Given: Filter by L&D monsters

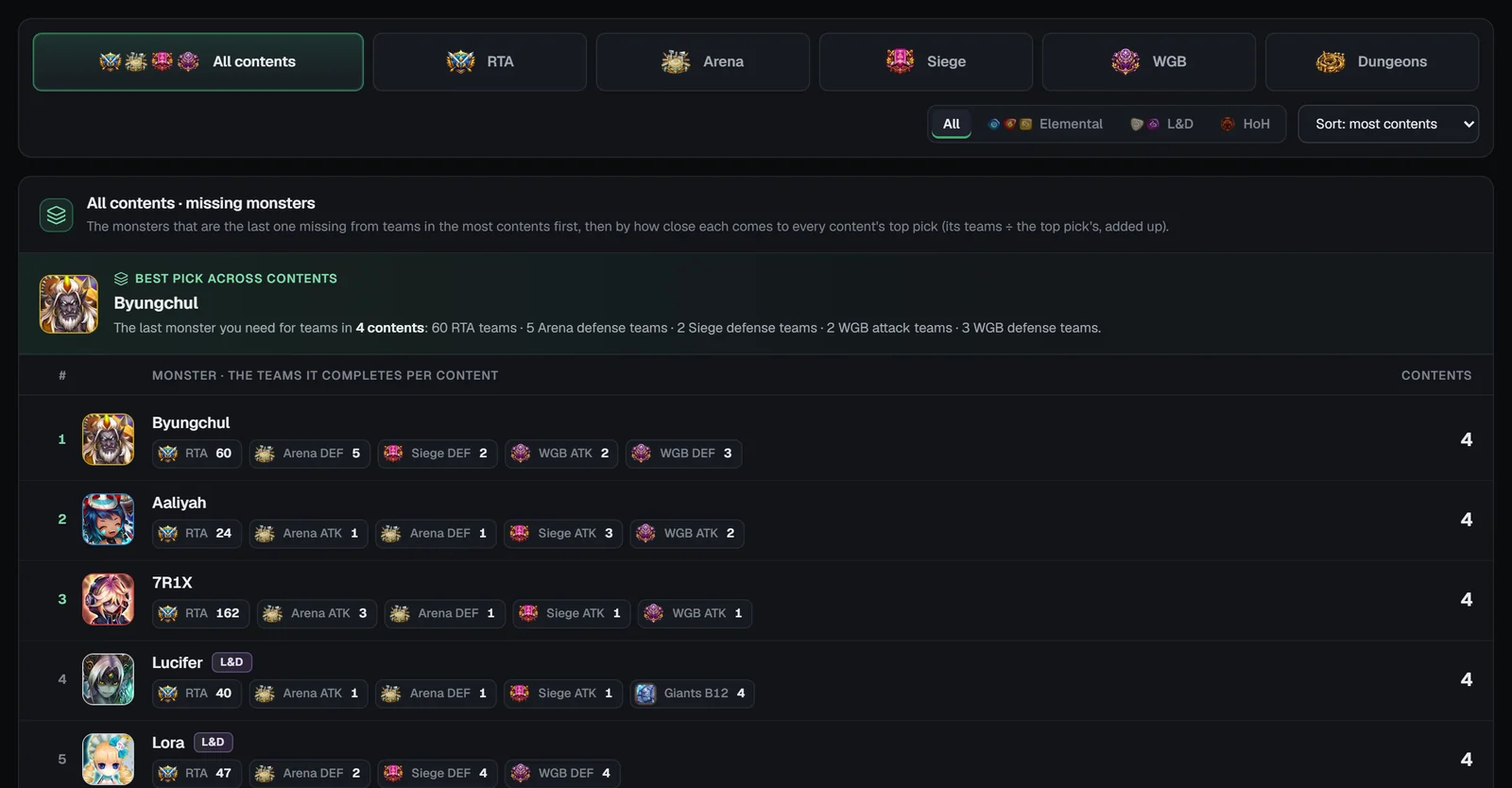Looking at the screenshot, I should (1162, 124).
